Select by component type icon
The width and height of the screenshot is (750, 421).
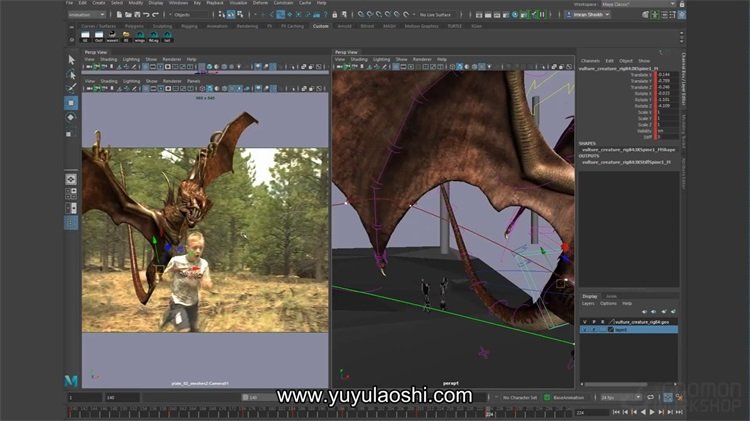(240, 15)
